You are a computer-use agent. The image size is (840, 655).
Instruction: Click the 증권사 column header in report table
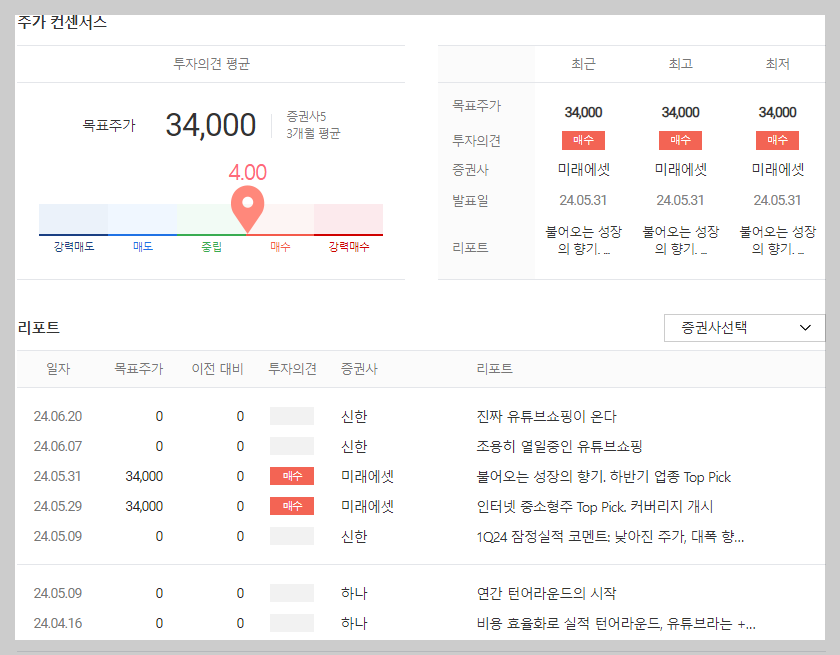pyautogui.click(x=359, y=368)
